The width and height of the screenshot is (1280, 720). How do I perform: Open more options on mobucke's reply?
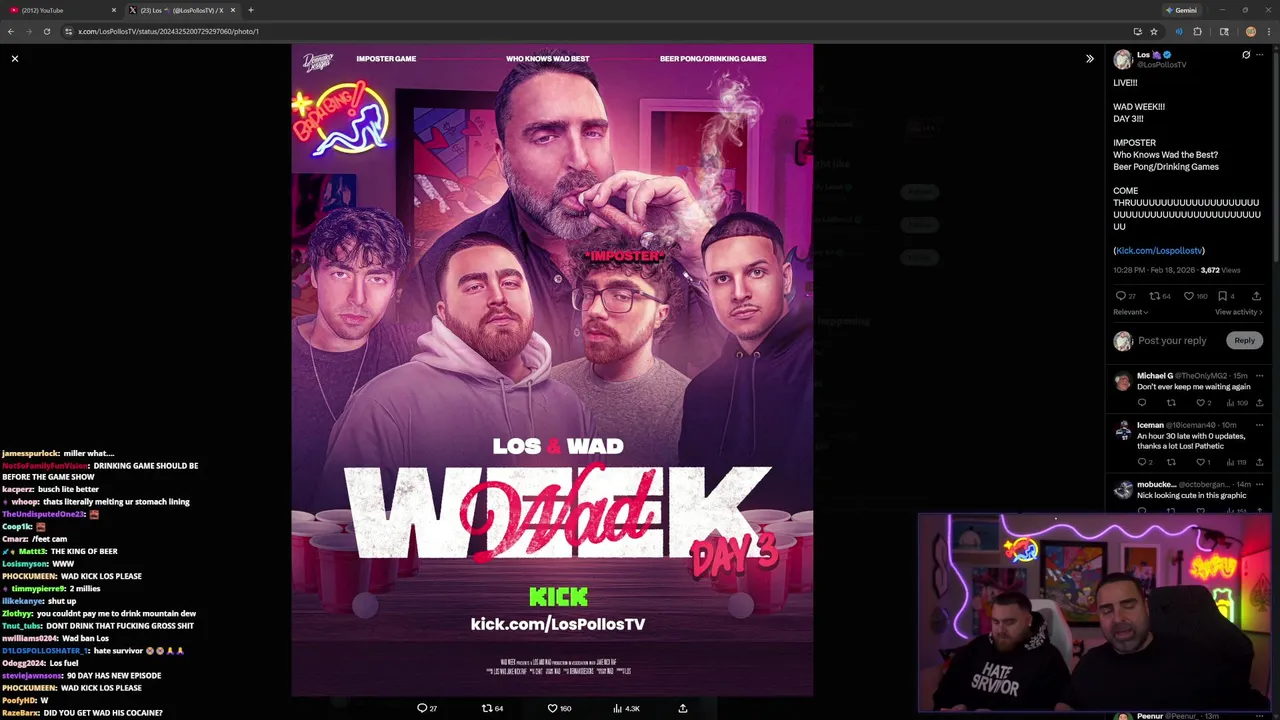(1259, 485)
